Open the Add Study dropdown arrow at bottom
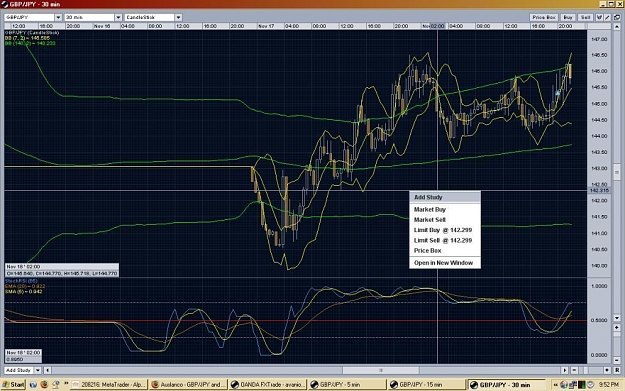Viewport: 625px width, 391px height. [38, 370]
